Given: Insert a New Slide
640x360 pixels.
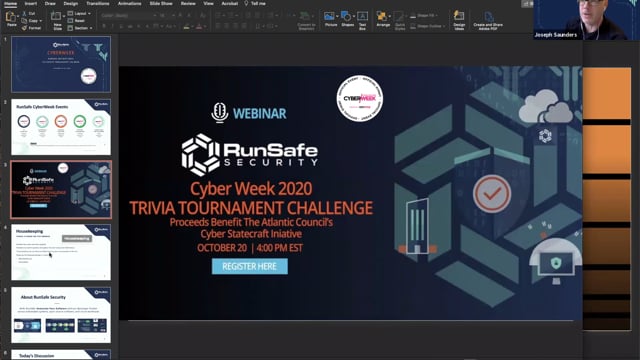Looking at the screenshot, I should [57, 20].
